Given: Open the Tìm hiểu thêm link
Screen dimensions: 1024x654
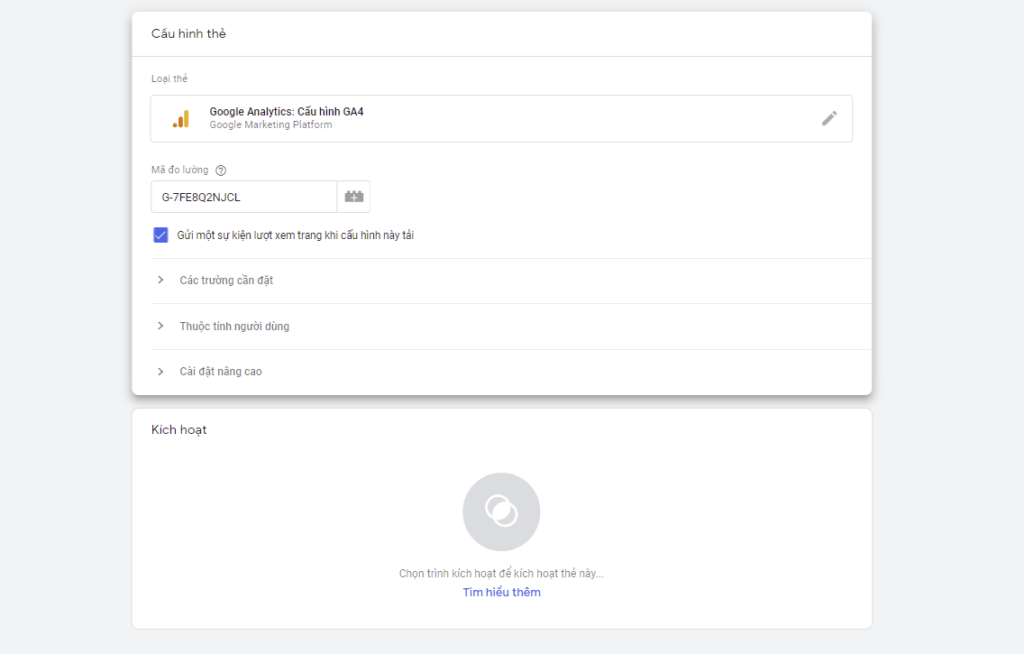Looking at the screenshot, I should tap(502, 593).
